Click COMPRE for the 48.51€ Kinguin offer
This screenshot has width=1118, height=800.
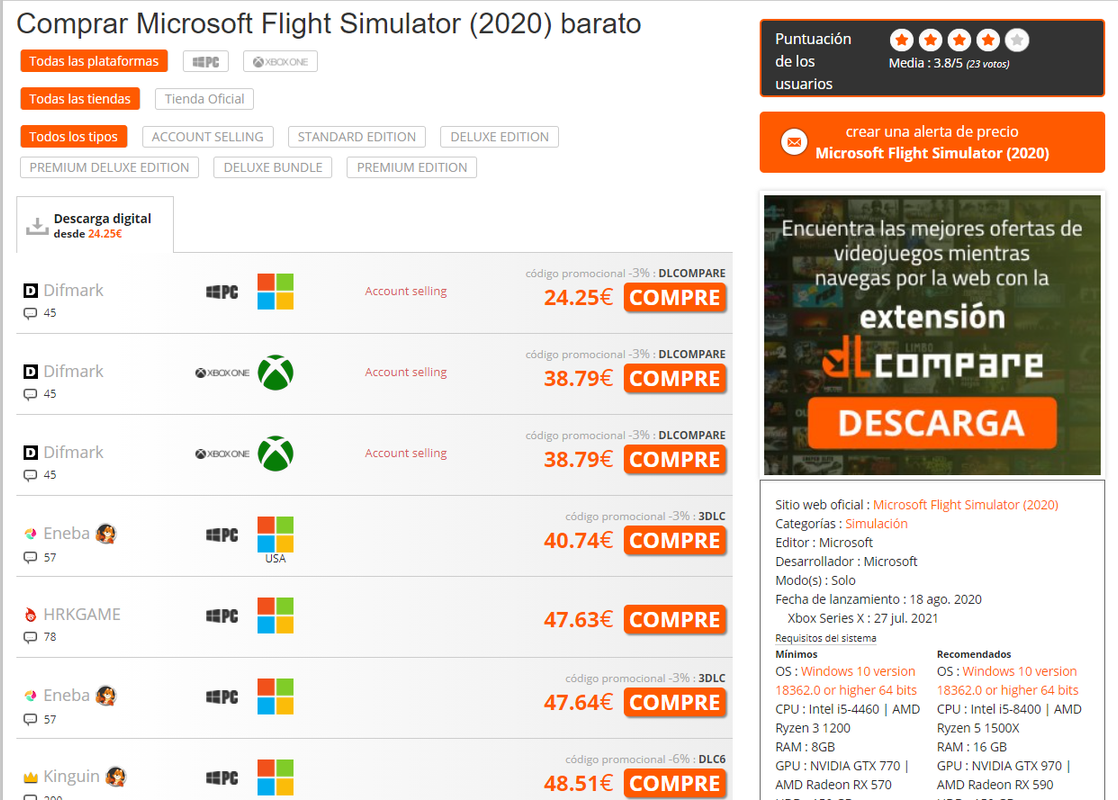click(675, 783)
